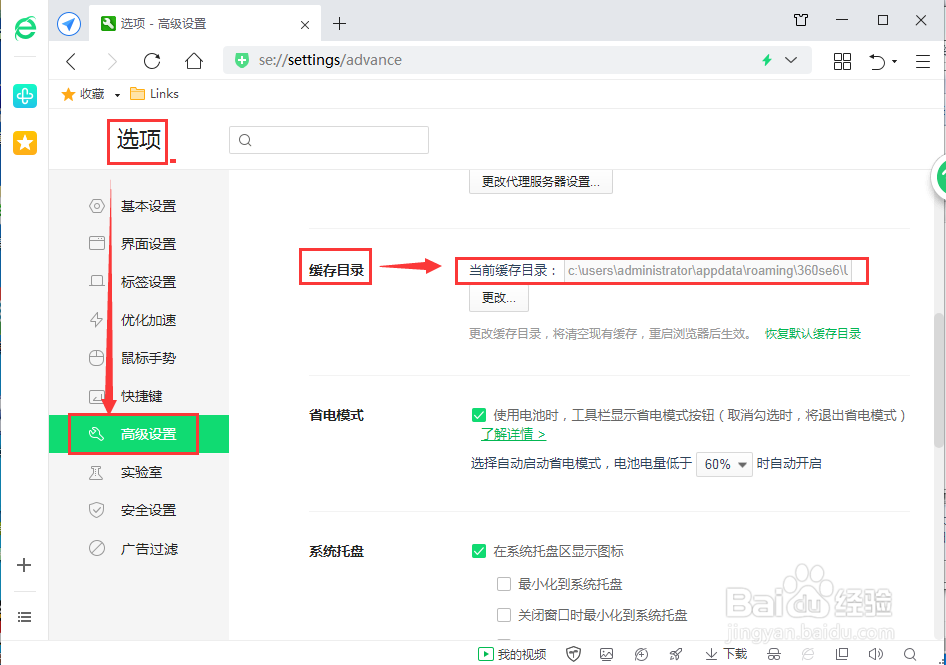Open the 60% battery level dropdown
This screenshot has height=665, width=946.
click(x=724, y=464)
